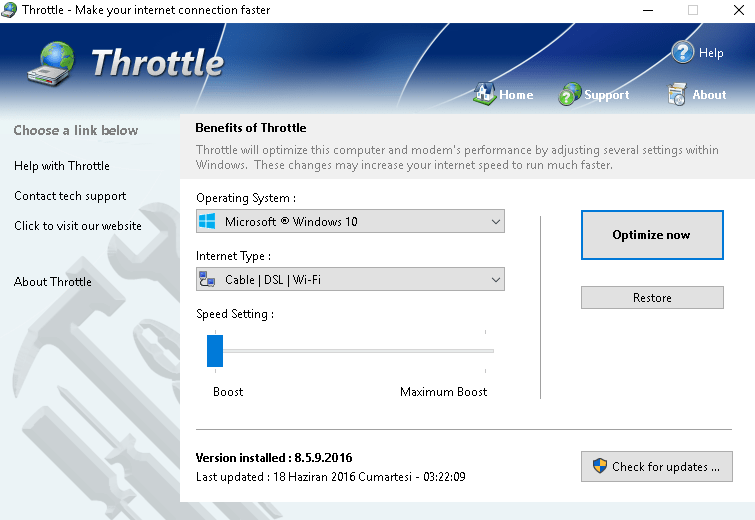Click the Windows logo in Operating System box

pyautogui.click(x=208, y=221)
